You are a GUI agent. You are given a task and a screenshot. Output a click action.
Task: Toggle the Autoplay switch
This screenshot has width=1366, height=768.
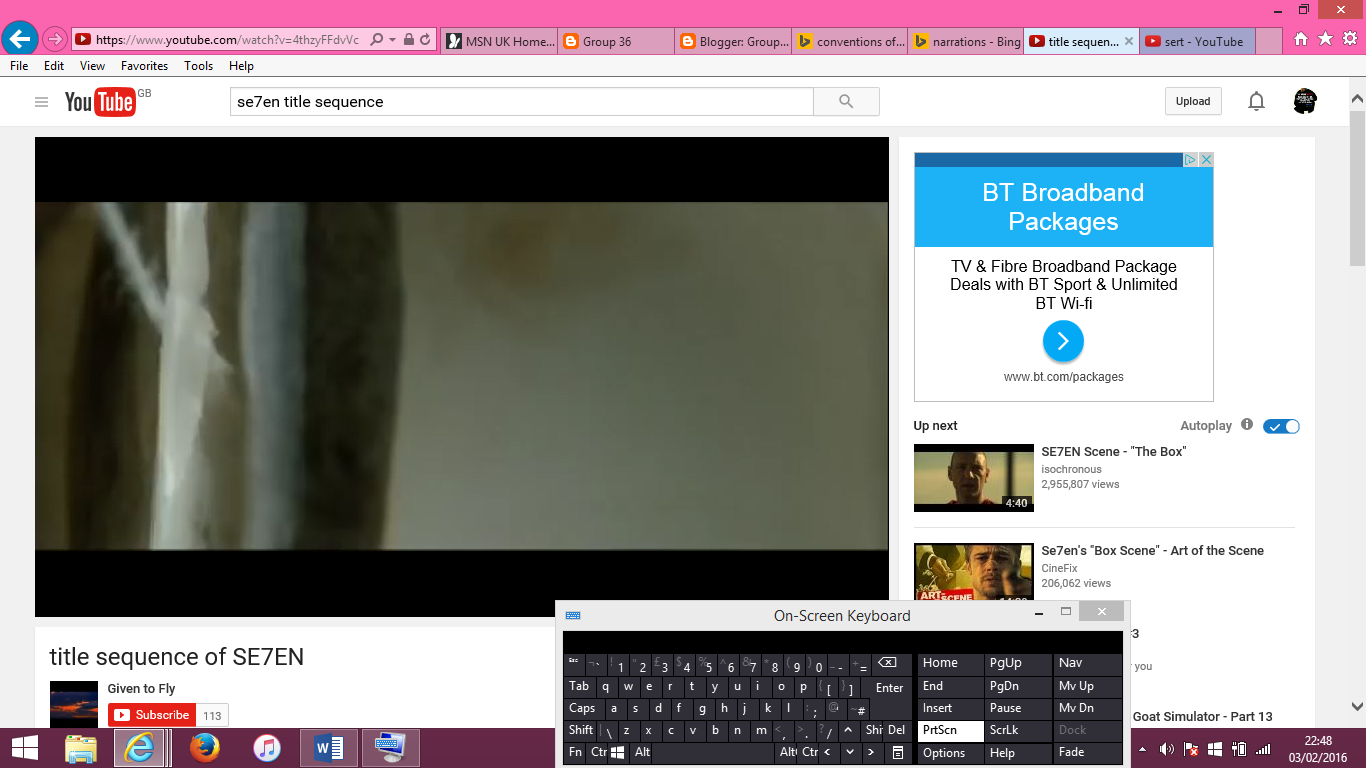tap(1281, 426)
